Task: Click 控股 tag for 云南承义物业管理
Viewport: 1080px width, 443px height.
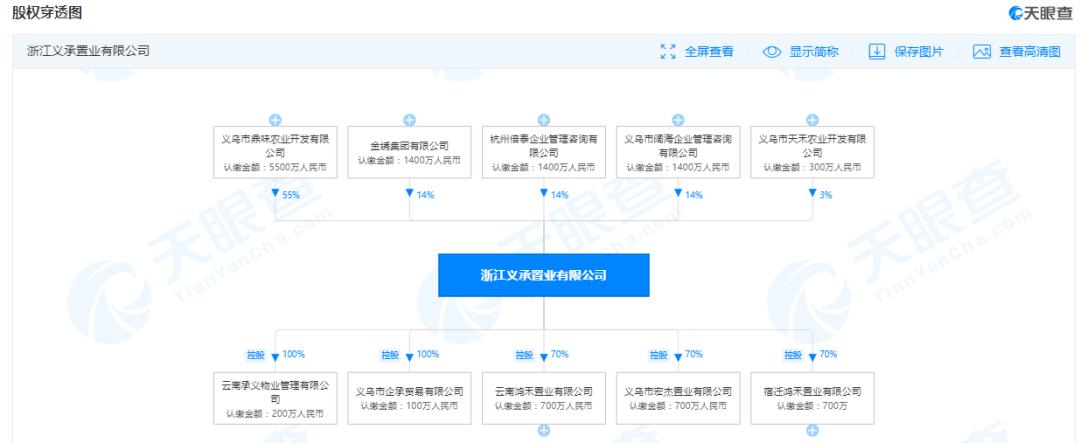Action: [256, 355]
